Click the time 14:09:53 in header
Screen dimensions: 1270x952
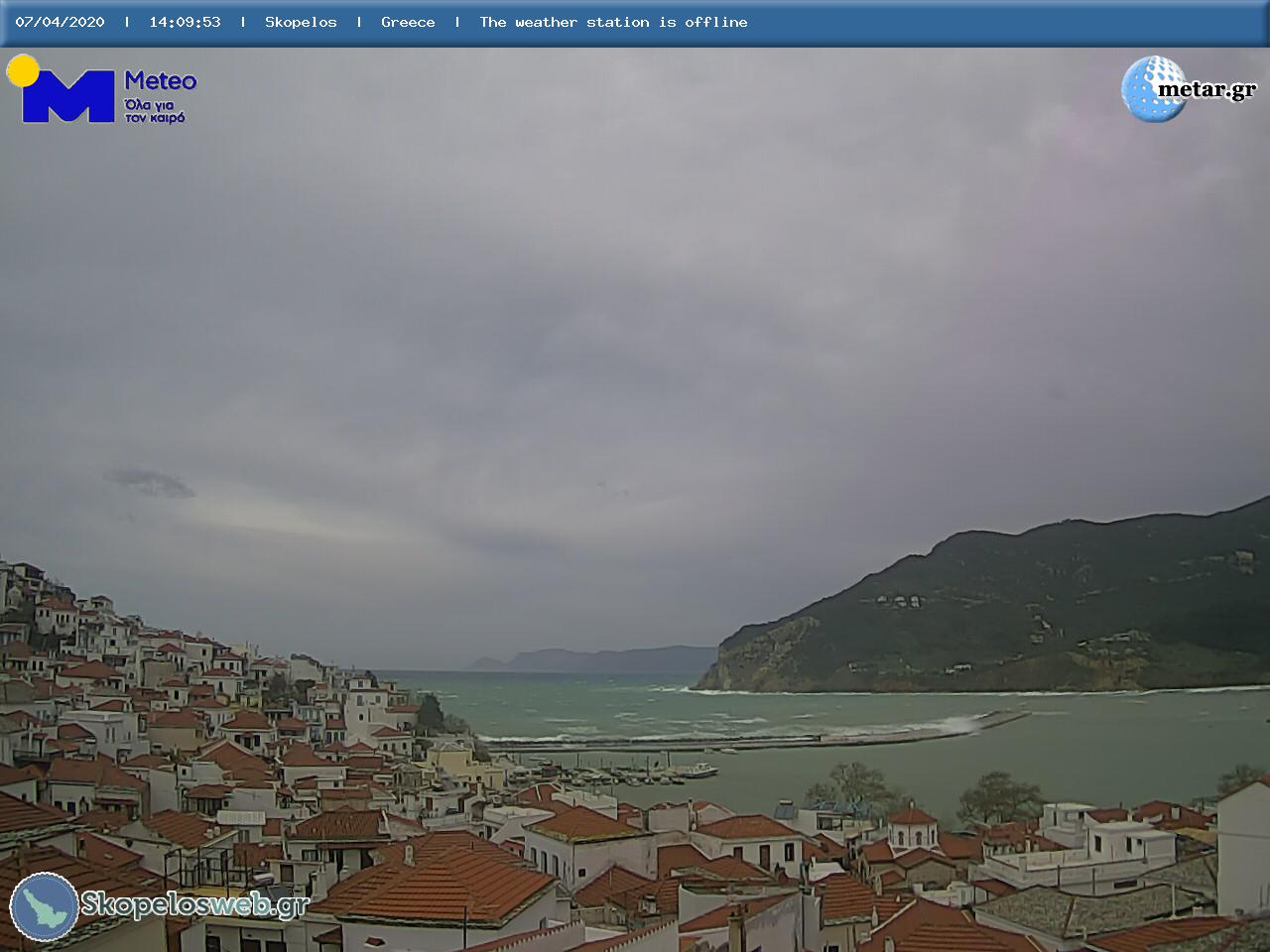click(x=185, y=22)
